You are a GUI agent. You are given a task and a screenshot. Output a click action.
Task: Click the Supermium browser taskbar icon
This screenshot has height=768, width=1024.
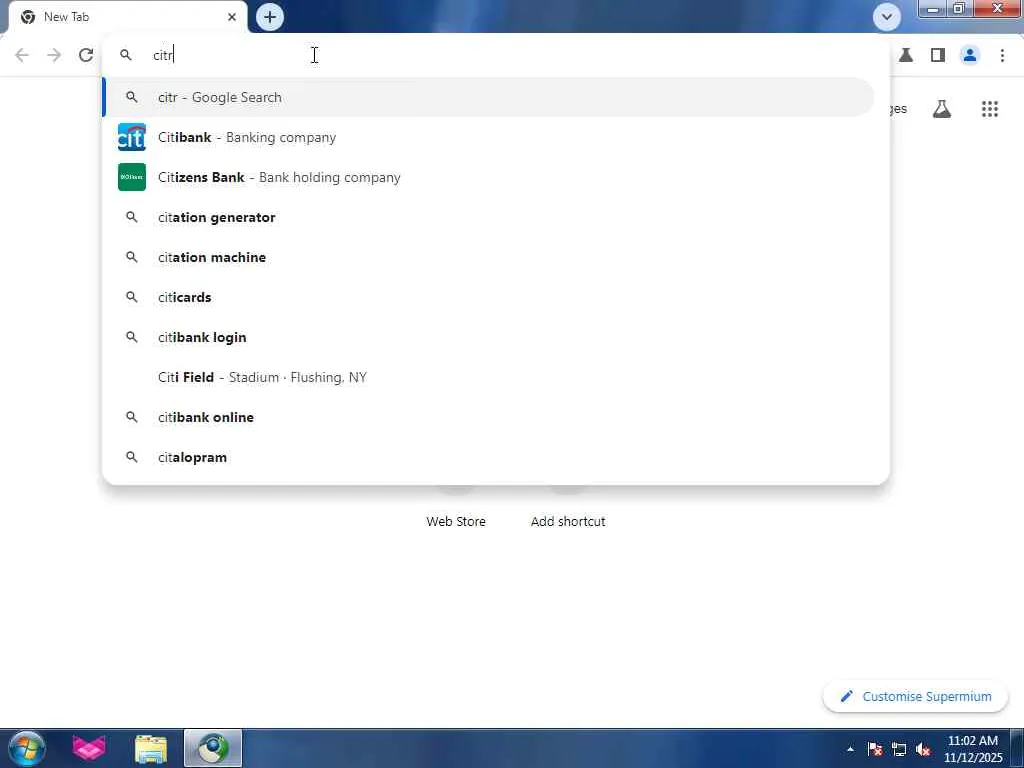(213, 748)
